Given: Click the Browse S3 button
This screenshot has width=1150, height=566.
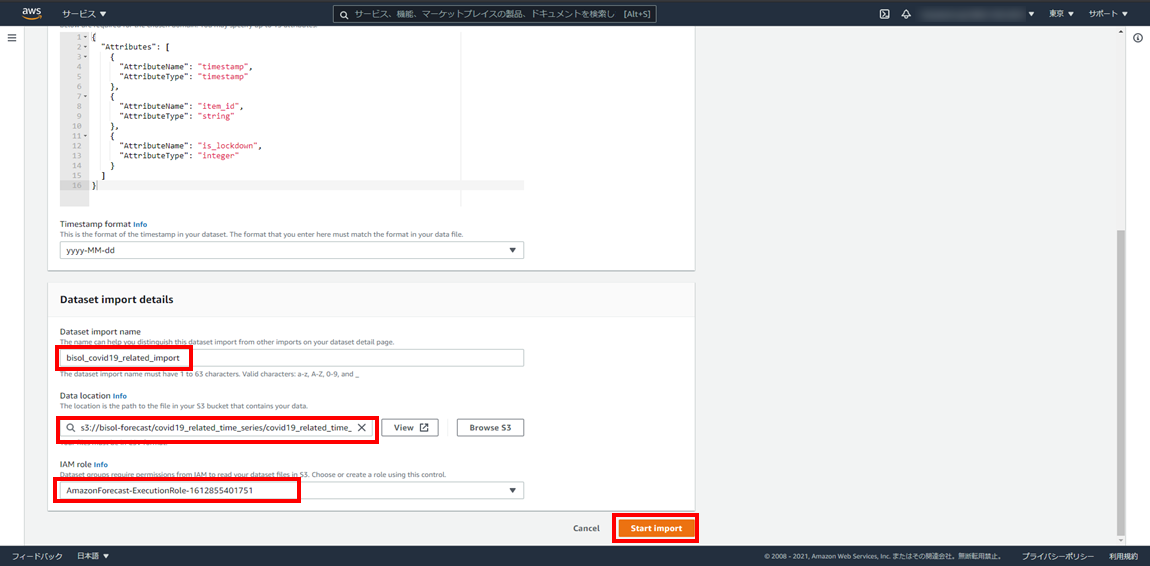Looking at the screenshot, I should (x=490, y=428).
